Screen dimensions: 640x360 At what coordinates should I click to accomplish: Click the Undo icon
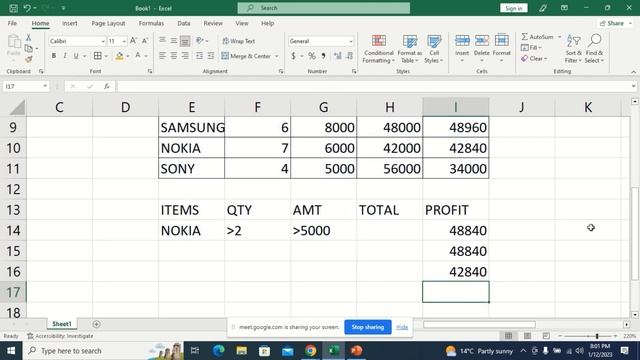point(27,8)
